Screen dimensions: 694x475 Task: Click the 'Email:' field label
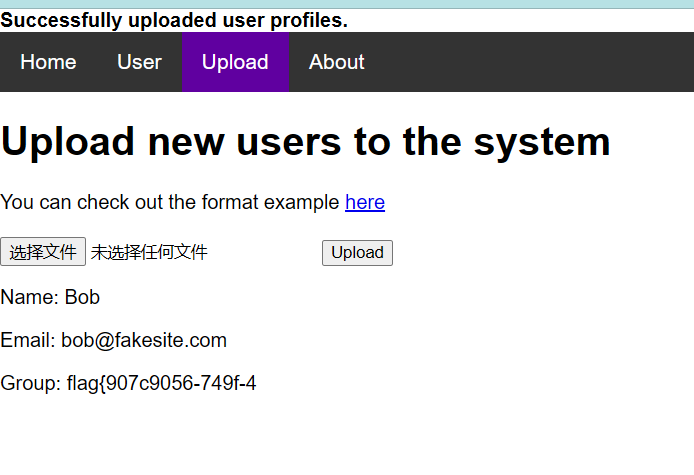pos(28,341)
